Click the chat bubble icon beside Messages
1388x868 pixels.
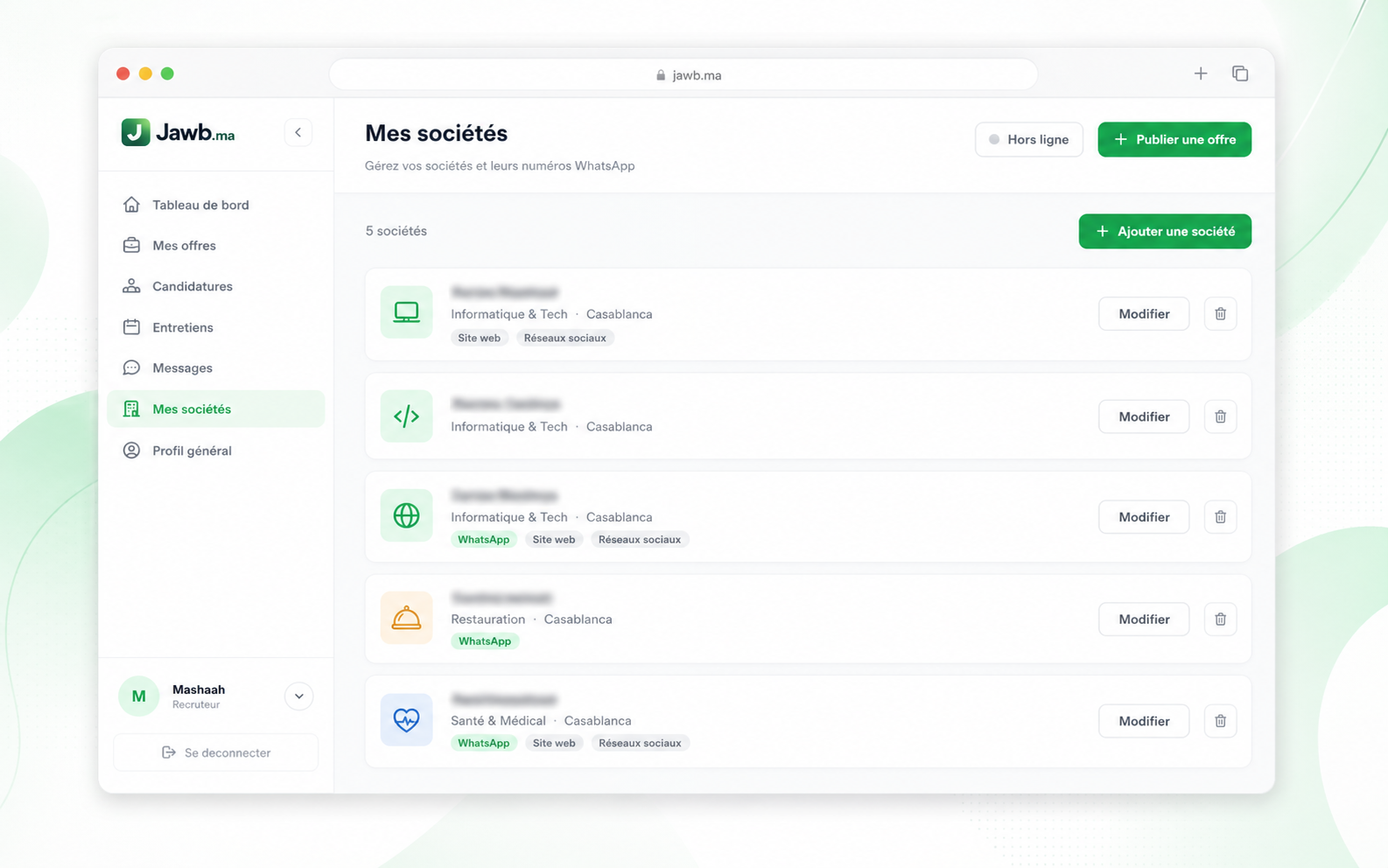click(131, 367)
